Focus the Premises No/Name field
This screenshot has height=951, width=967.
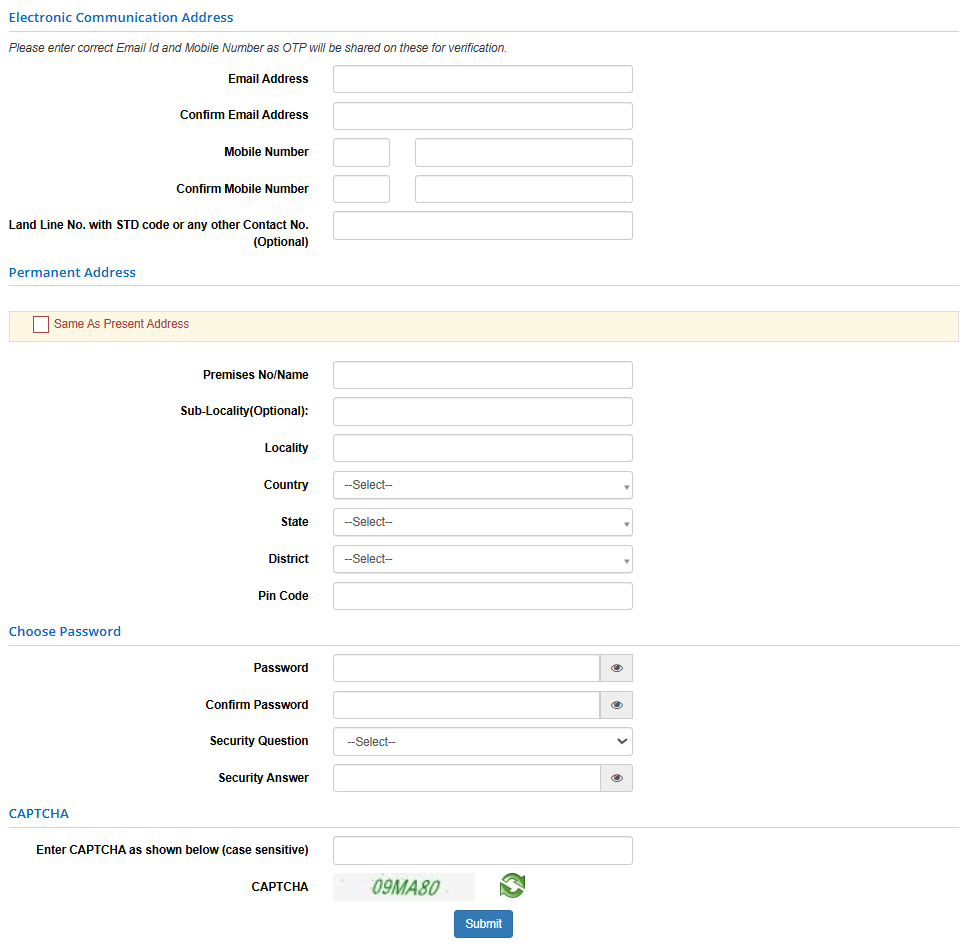[x=482, y=375]
